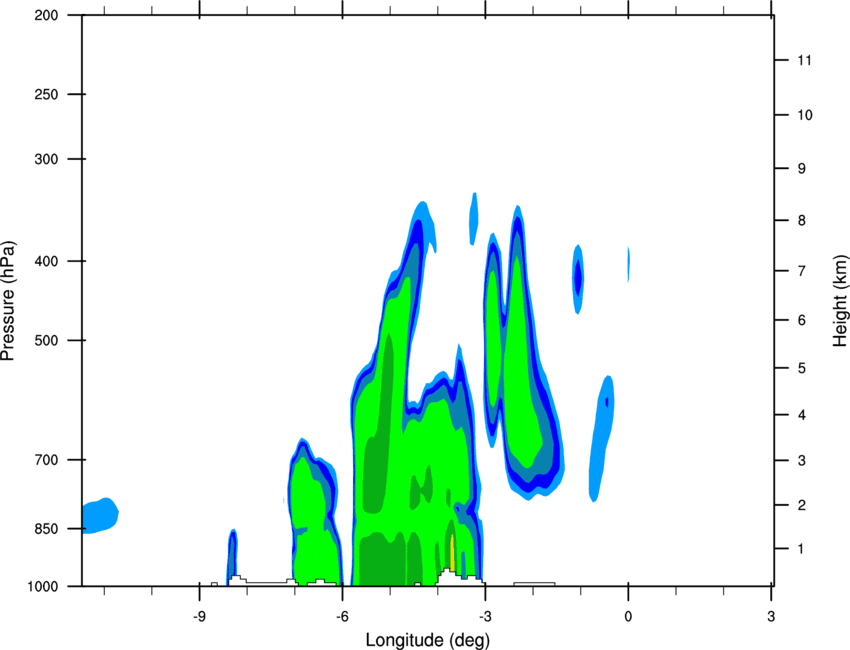Viewport: 850px width, 650px height.
Task: Click the 700 pressure tick label
Action: pos(46,460)
